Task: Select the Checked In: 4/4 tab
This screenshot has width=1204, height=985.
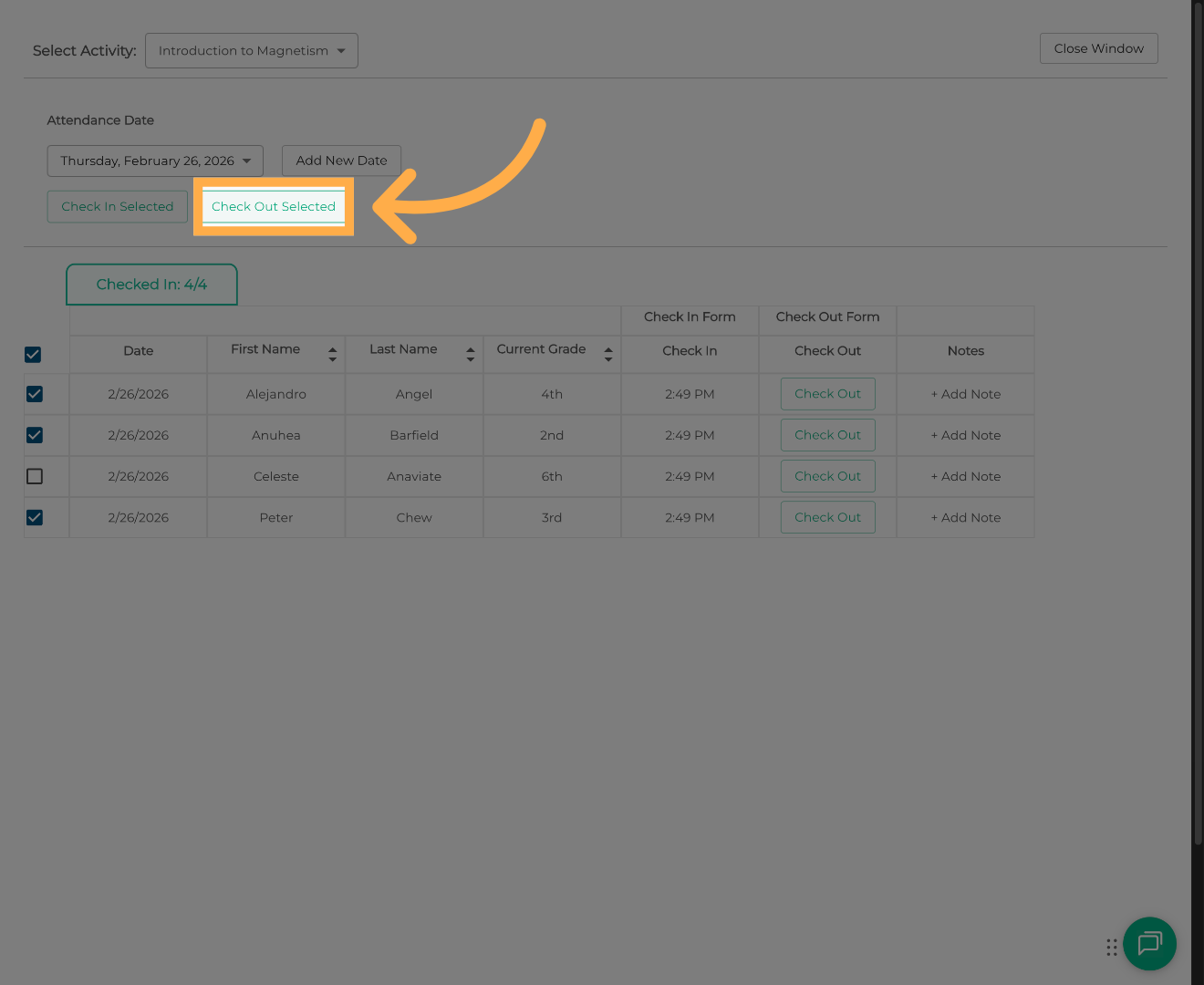Action: click(151, 285)
